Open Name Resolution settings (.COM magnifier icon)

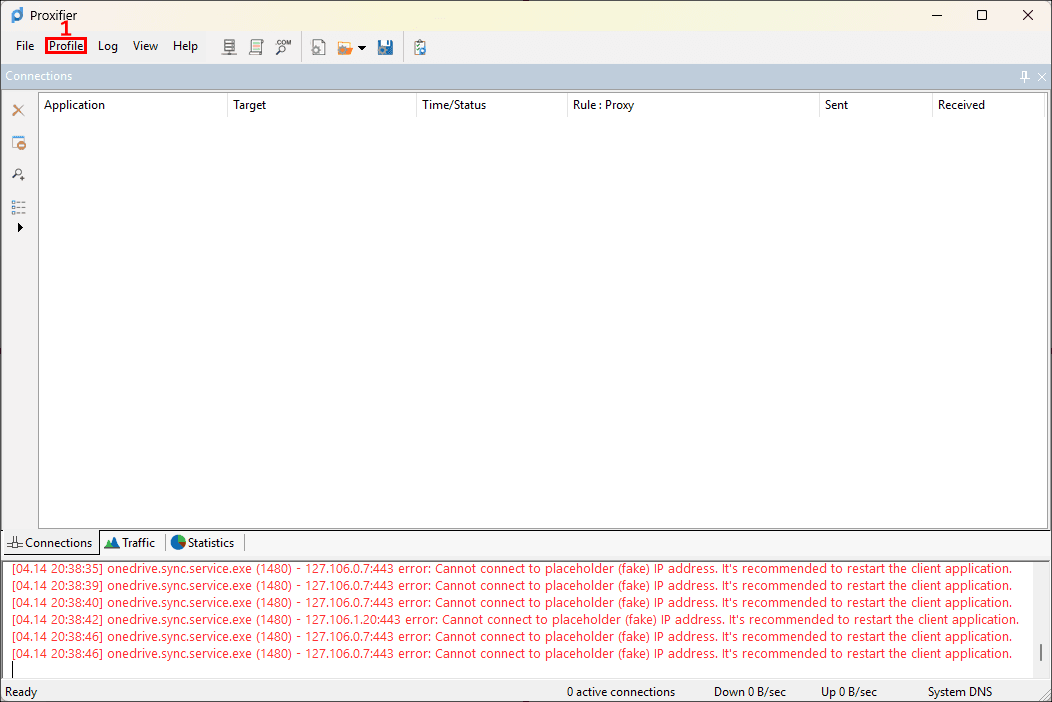pos(283,47)
